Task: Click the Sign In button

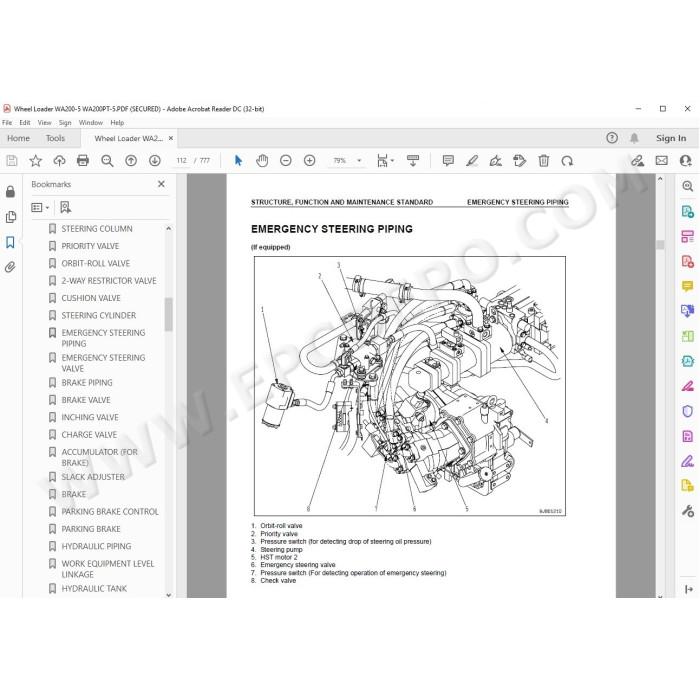Action: click(x=671, y=138)
